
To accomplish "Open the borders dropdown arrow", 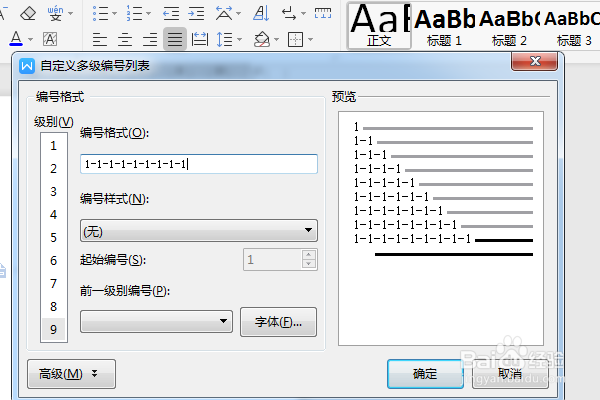I will [310, 39].
